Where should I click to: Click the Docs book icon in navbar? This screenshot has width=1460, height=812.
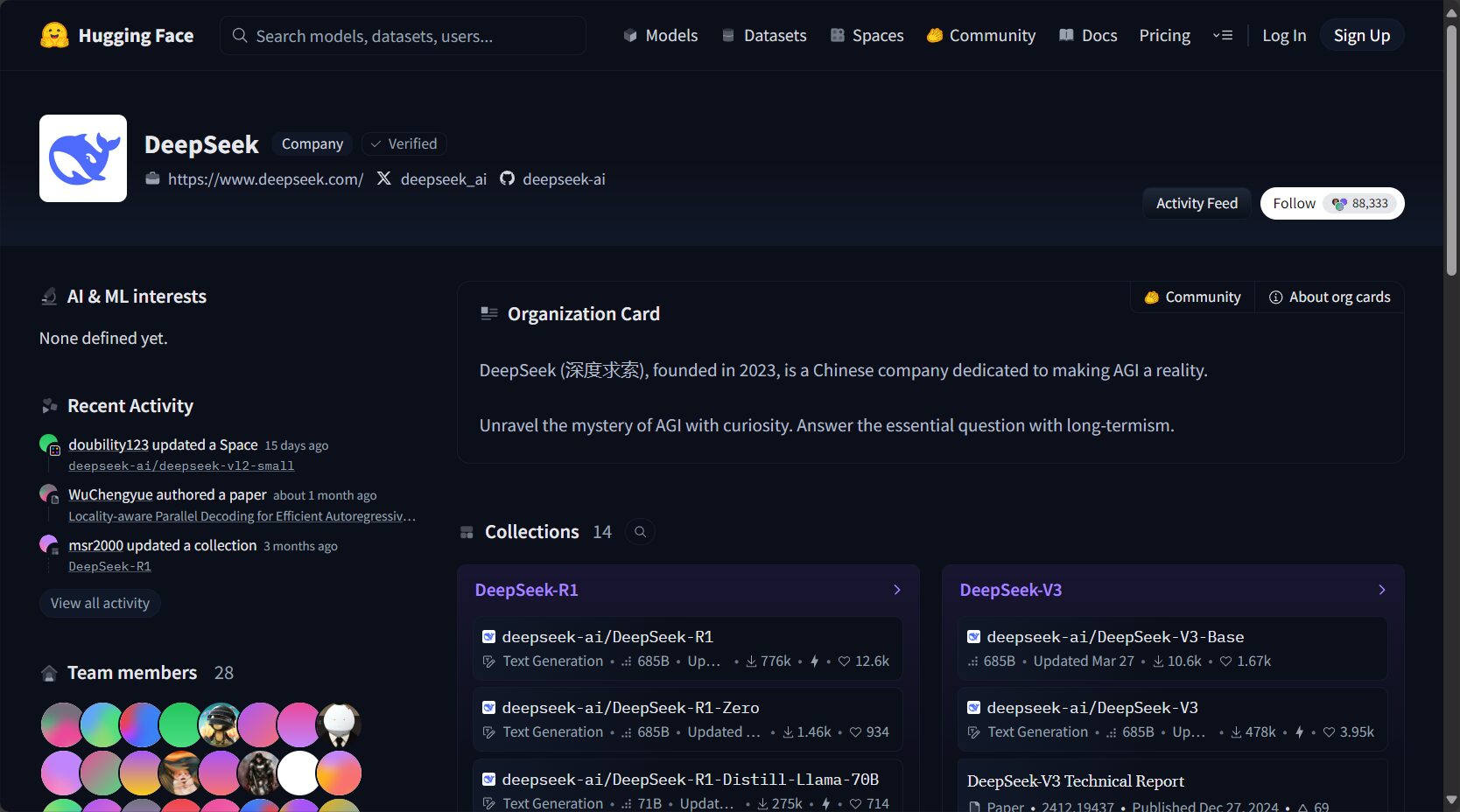coord(1066,36)
